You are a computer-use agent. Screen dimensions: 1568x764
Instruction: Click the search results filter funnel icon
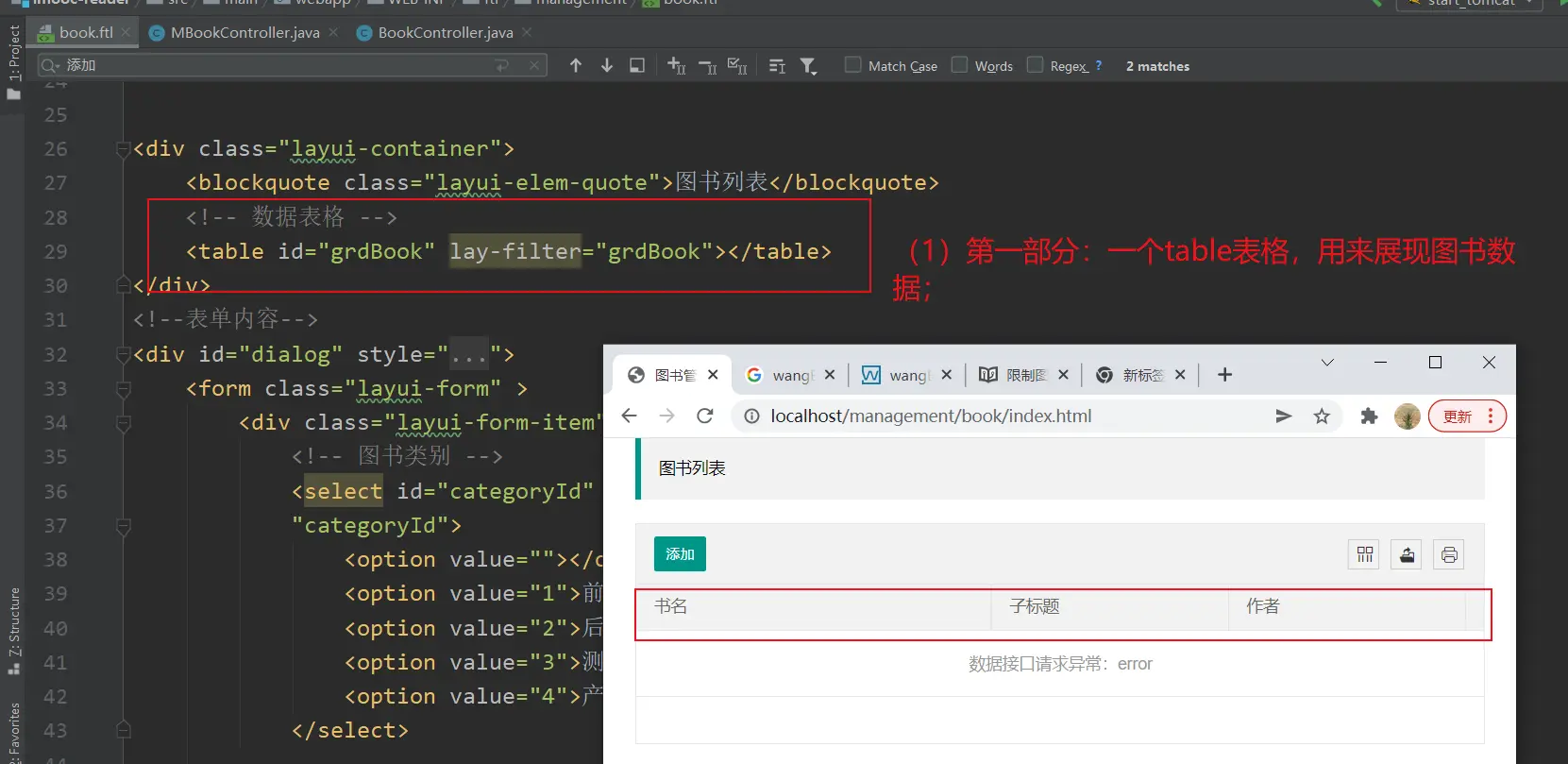(808, 65)
